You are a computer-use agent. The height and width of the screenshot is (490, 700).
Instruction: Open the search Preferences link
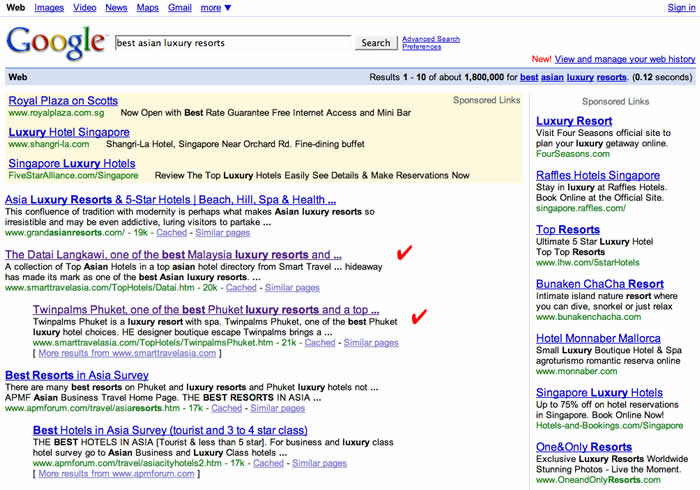click(421, 47)
